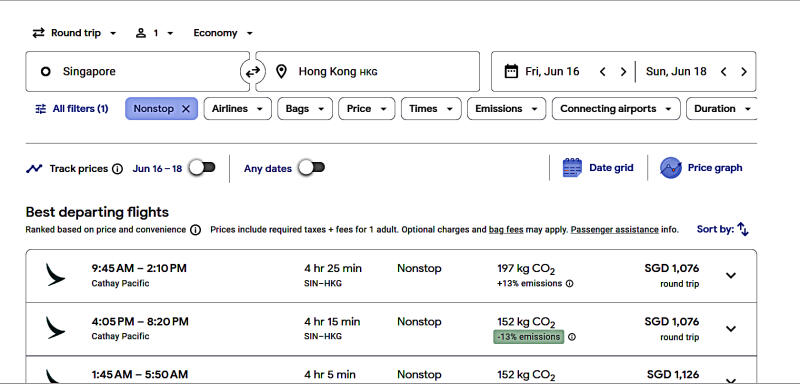Click the info icon beside Track prices

point(117,169)
